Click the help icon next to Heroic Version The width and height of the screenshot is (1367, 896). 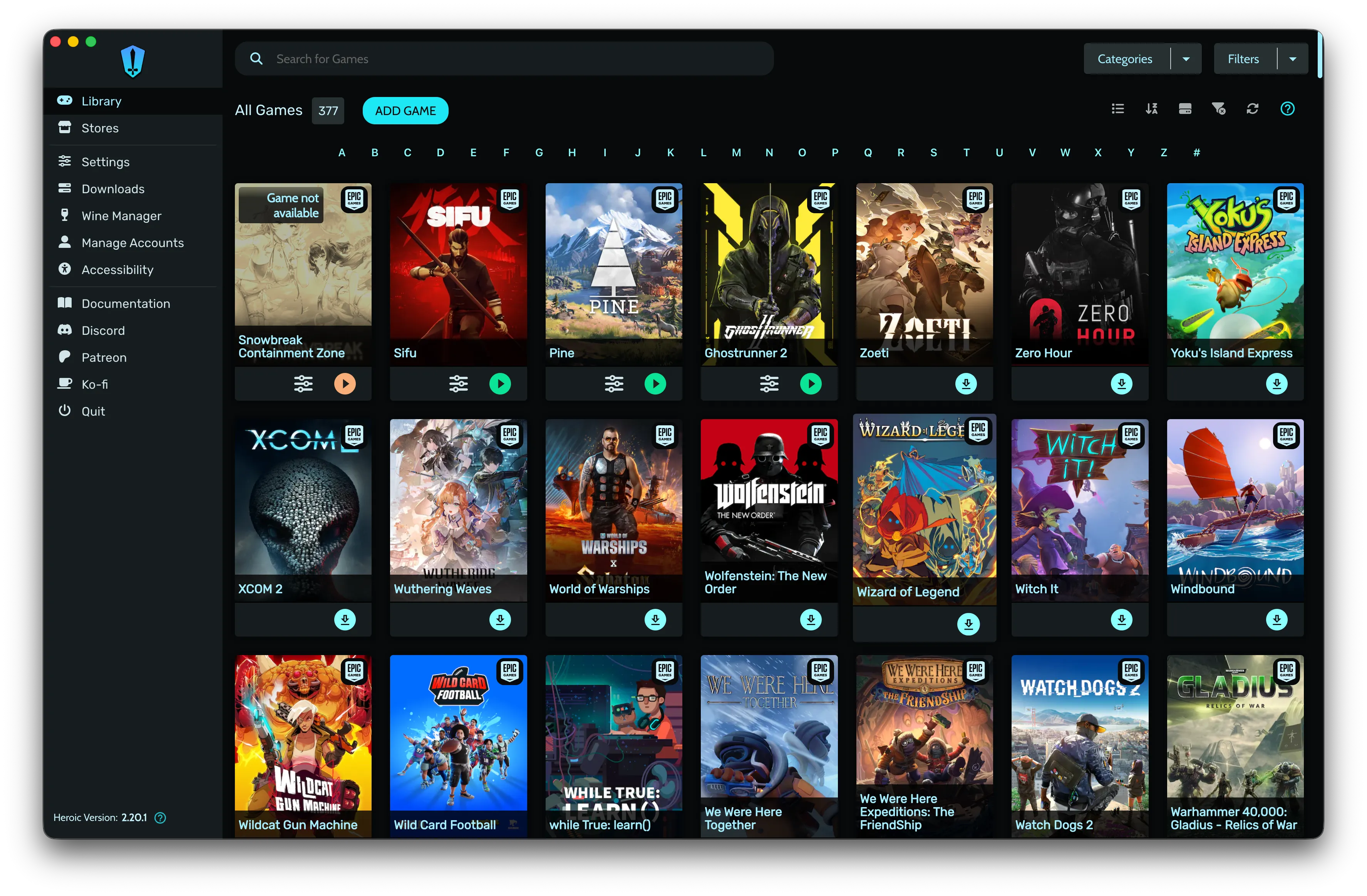161,817
